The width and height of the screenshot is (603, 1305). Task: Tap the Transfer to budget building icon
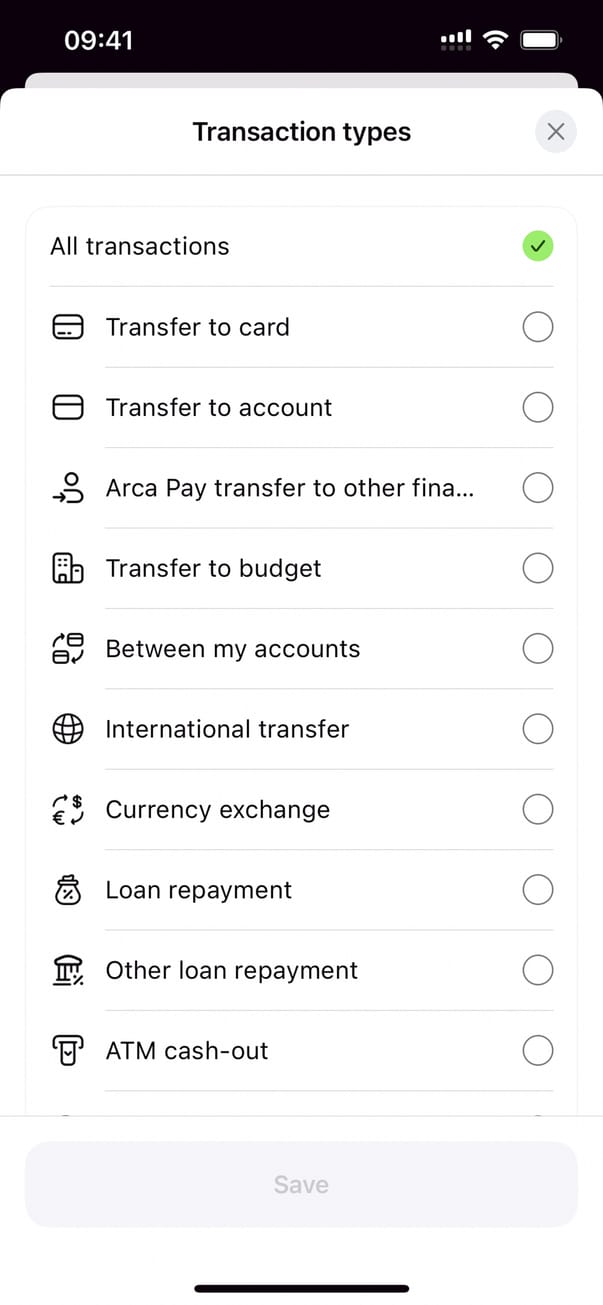(67, 568)
